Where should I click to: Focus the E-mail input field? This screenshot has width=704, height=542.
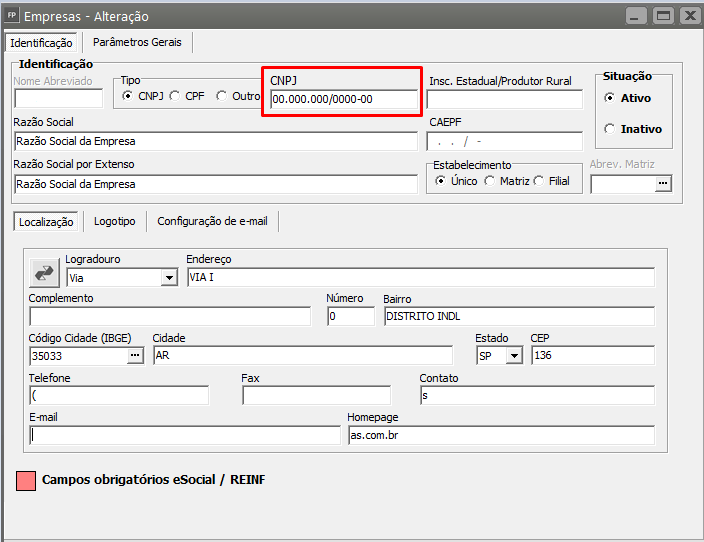185,435
